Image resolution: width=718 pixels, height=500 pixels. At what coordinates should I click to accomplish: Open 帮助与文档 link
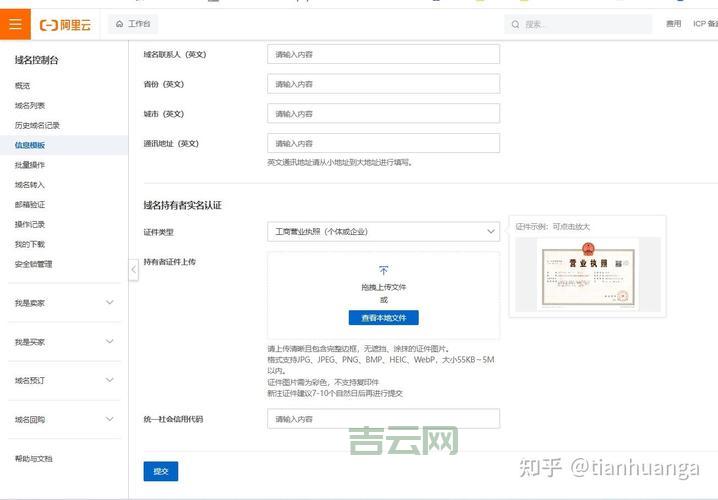pos(33,459)
